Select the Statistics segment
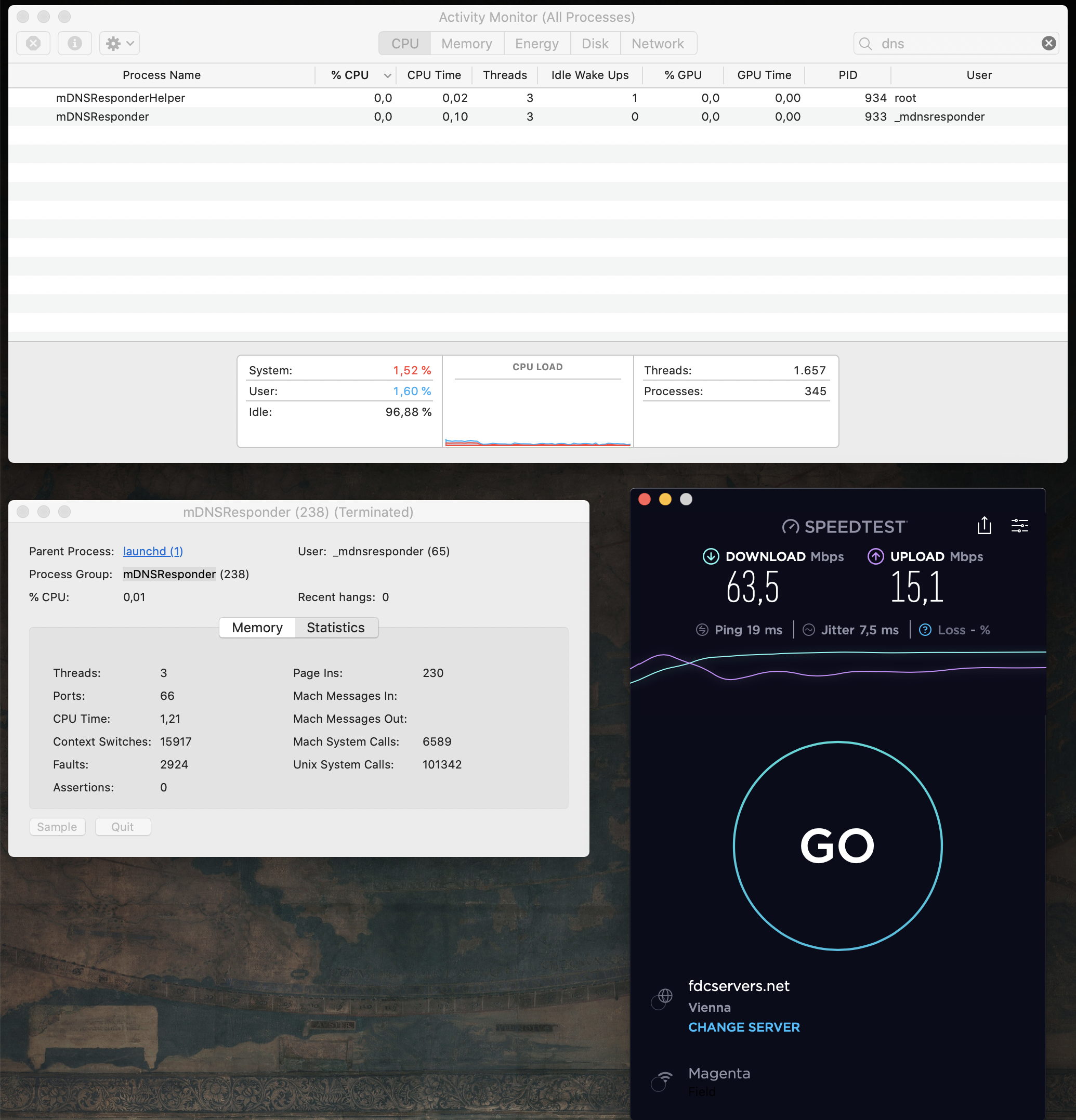Screen dimensions: 1076x1120 click(335, 628)
